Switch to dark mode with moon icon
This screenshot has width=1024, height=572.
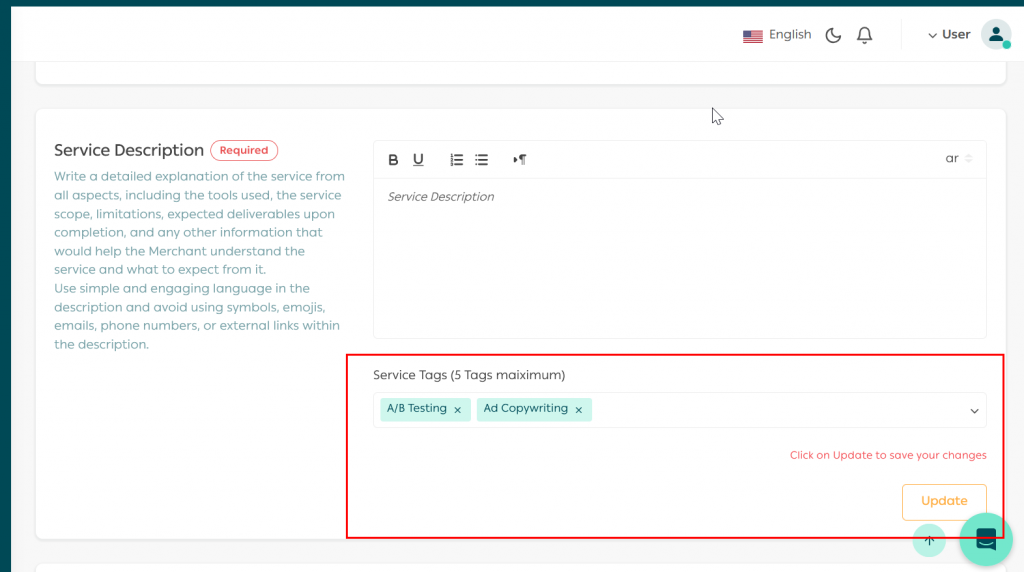tap(833, 35)
